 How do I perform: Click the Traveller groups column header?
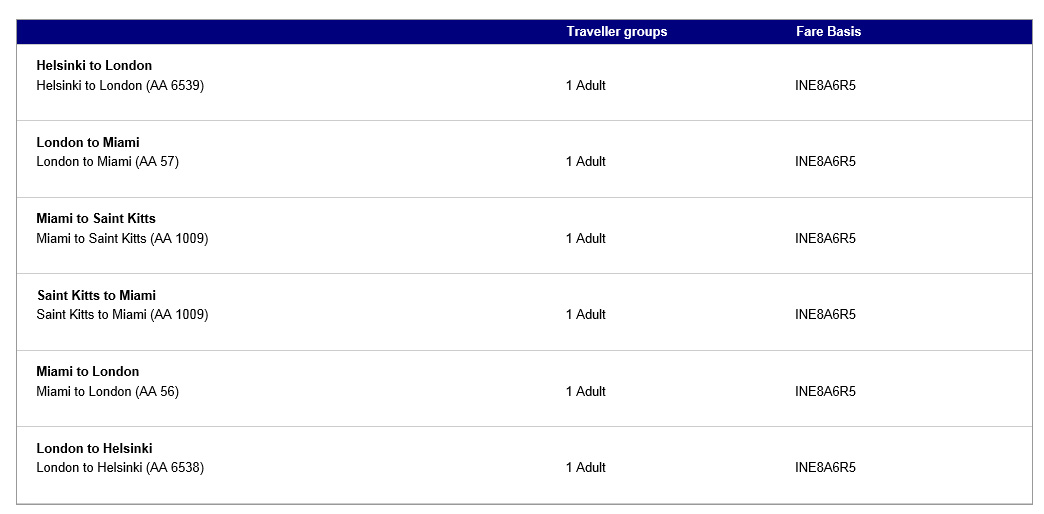point(616,32)
